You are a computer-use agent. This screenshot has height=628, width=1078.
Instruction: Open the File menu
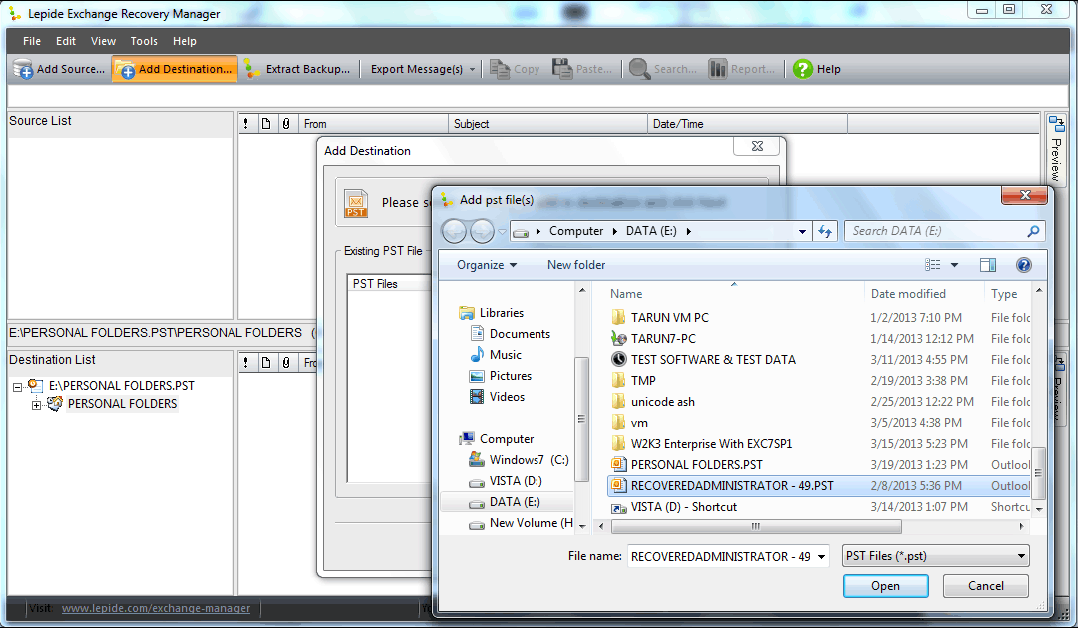tap(32, 41)
